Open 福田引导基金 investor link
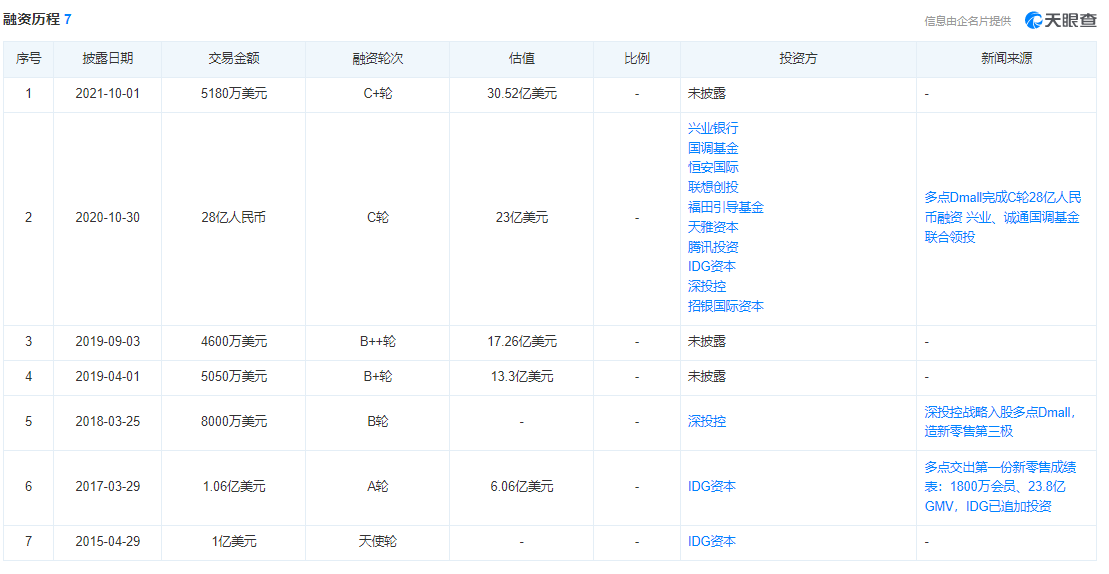The image size is (1109, 574). coord(726,207)
